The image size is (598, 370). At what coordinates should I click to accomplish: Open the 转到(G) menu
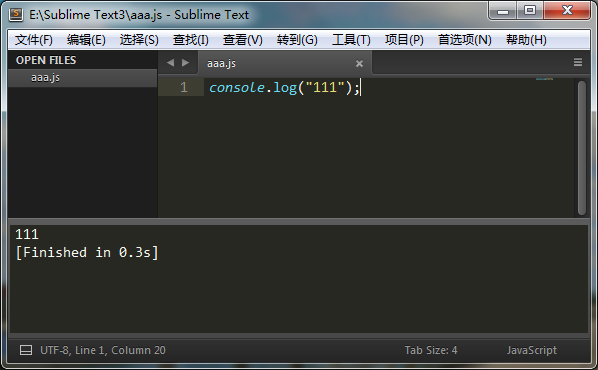[x=297, y=40]
